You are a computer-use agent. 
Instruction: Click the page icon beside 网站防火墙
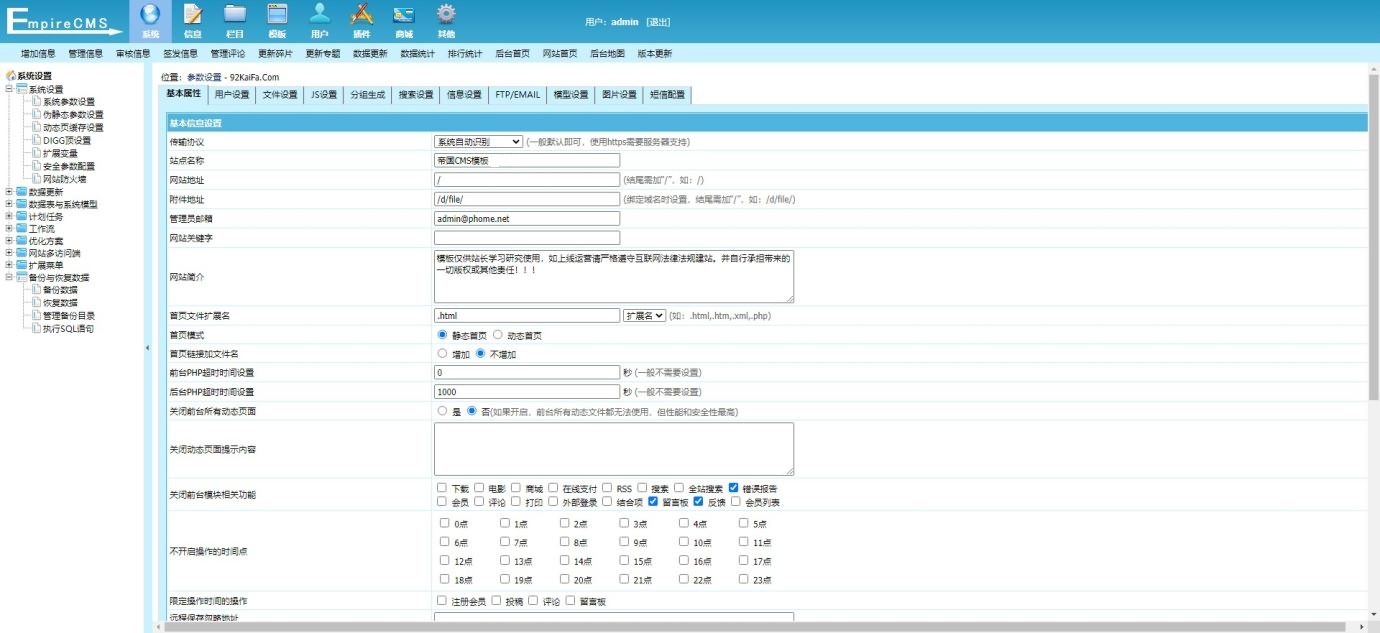click(37, 179)
